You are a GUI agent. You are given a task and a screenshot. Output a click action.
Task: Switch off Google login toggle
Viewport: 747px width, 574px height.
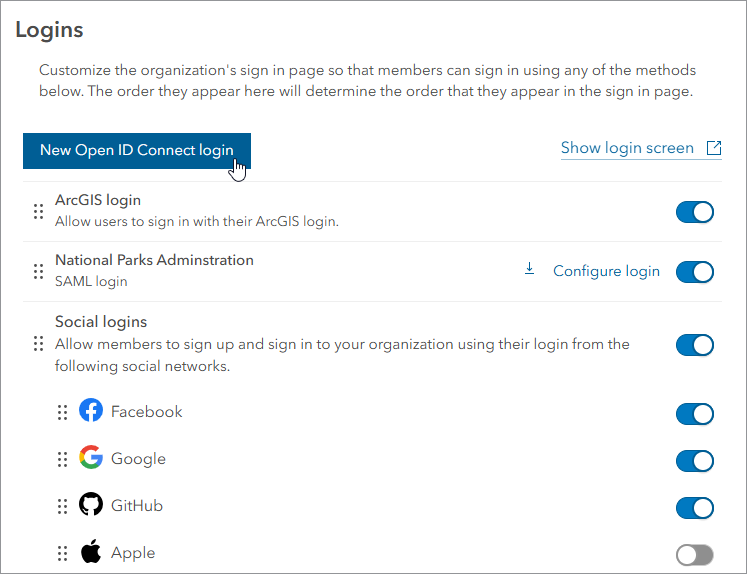(695, 461)
